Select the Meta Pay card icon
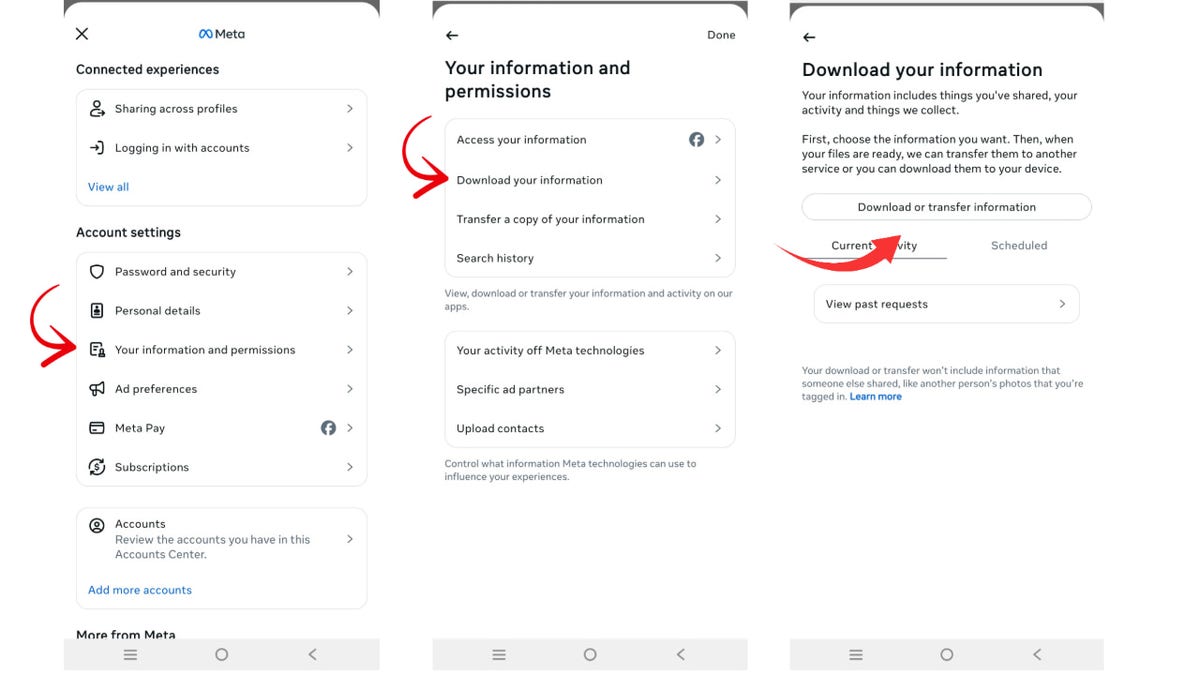Image resolution: width=1200 pixels, height=675 pixels. 96,427
